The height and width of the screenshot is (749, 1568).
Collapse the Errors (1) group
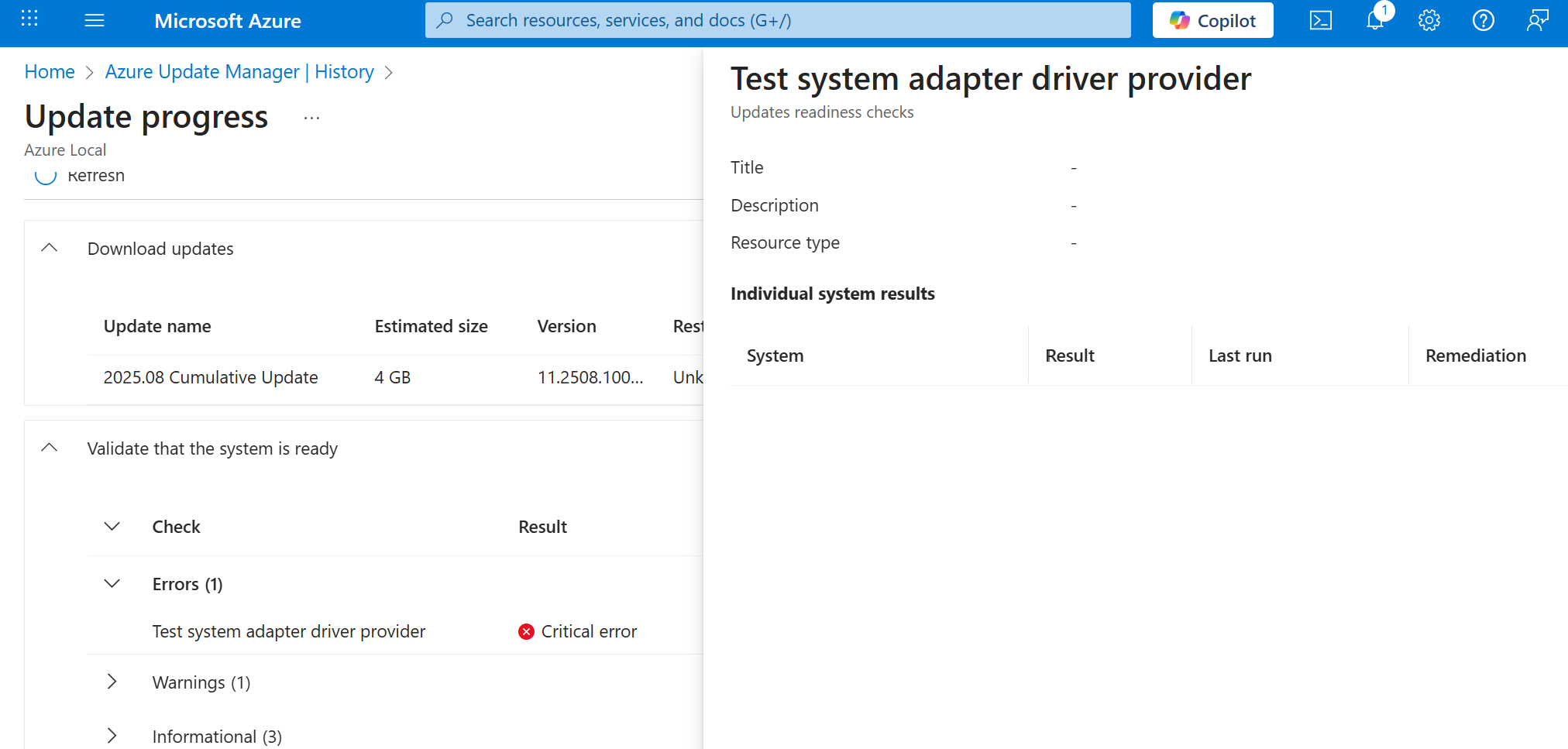click(x=112, y=584)
